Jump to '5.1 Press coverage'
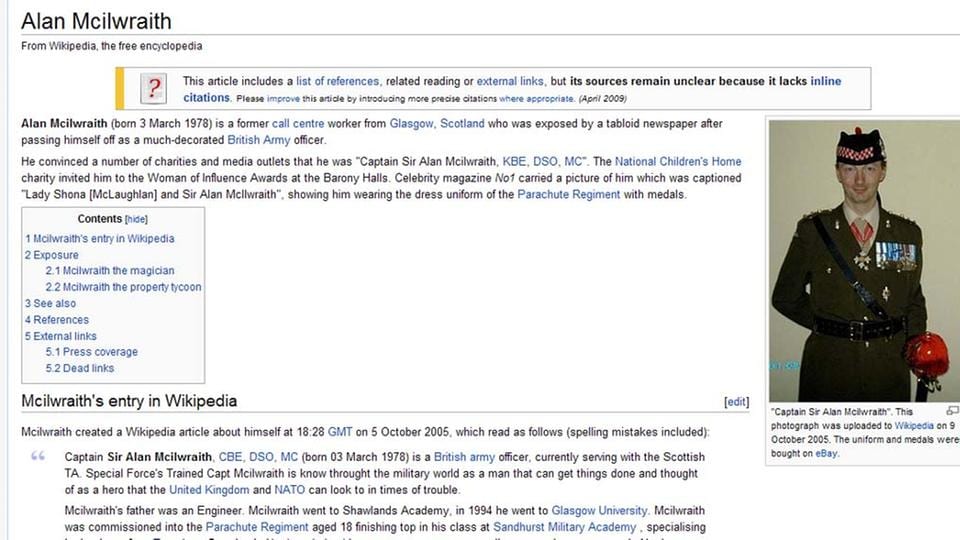 point(92,352)
